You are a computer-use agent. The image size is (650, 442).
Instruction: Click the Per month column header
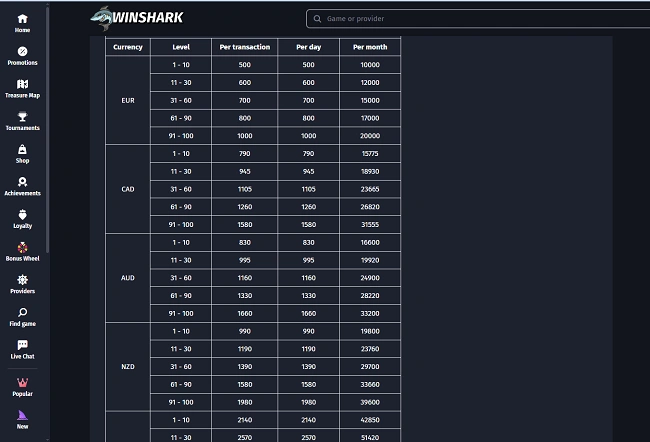tap(370, 47)
